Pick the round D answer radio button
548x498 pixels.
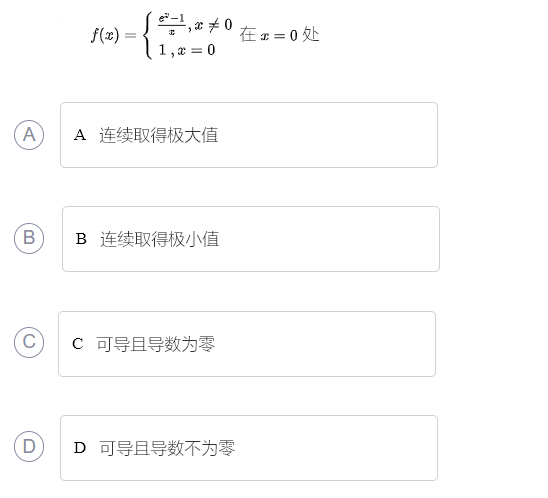(x=29, y=446)
